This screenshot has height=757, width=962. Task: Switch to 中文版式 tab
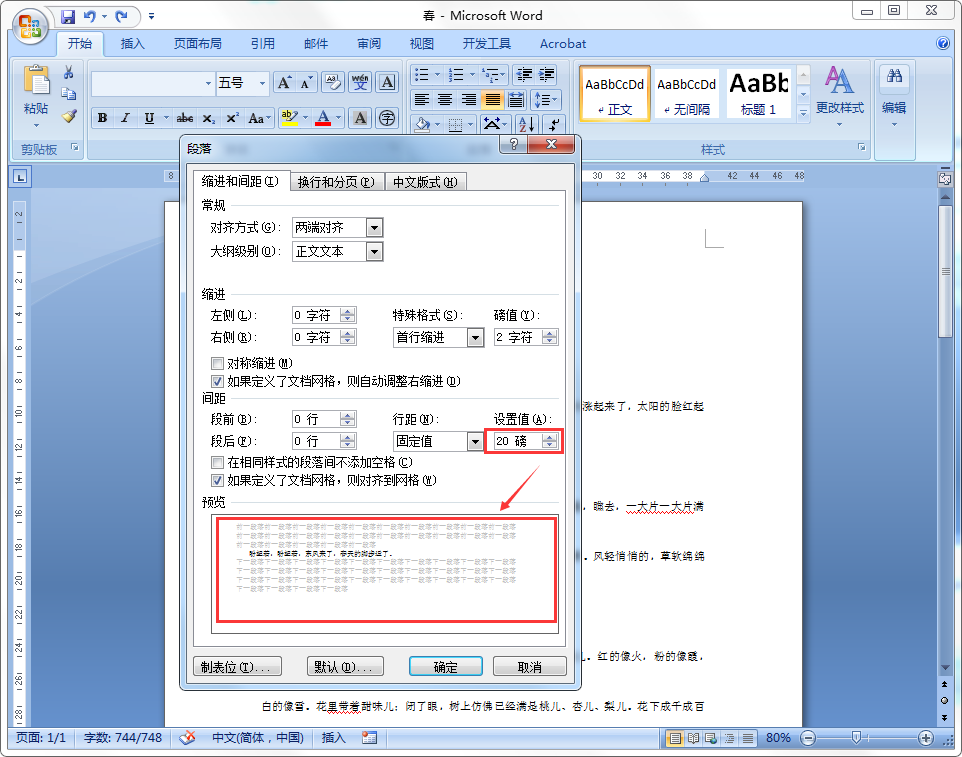coord(425,182)
